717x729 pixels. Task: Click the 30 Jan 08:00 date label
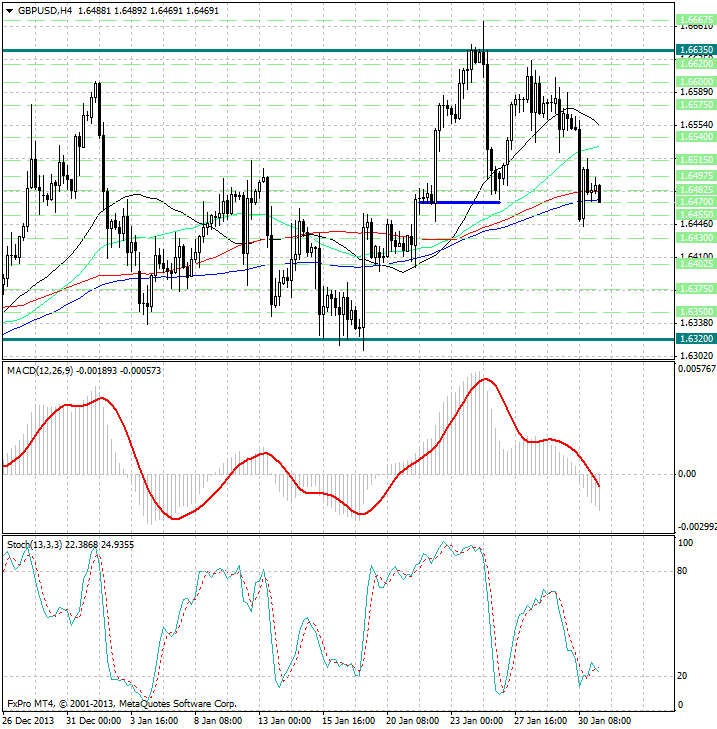[x=605, y=720]
